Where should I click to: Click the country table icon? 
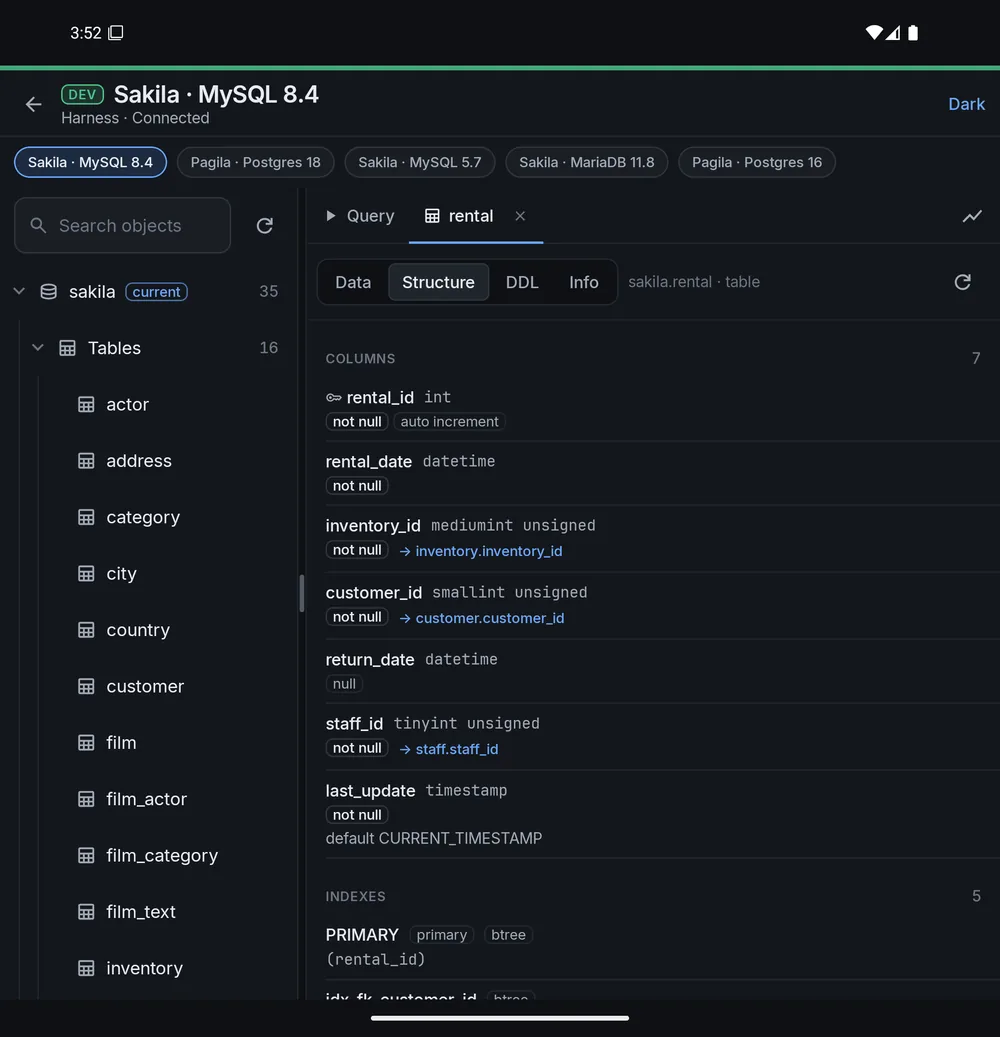point(86,630)
